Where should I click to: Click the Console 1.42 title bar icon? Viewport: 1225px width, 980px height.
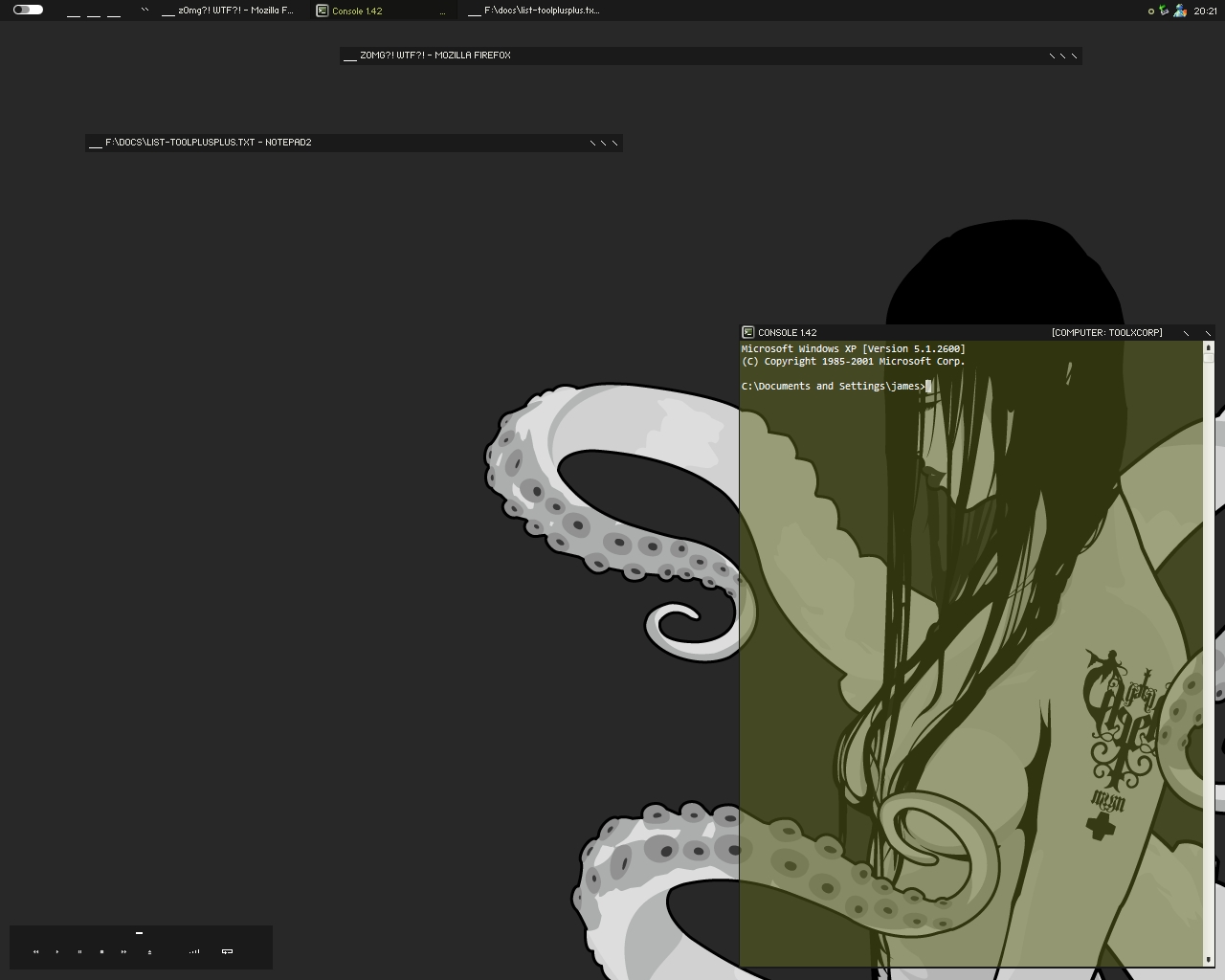coord(747,332)
